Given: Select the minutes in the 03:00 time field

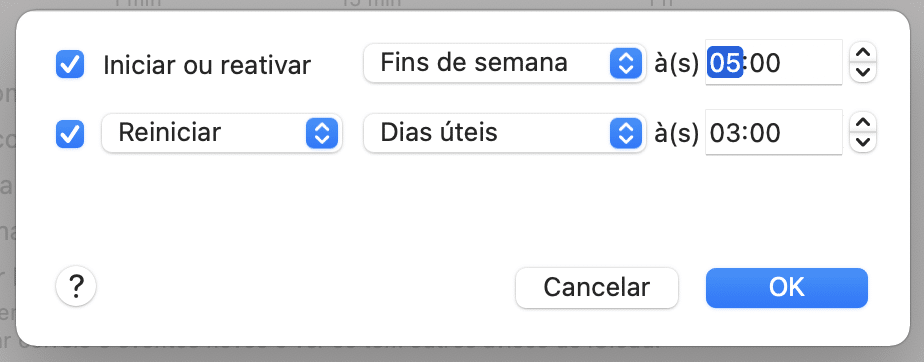Looking at the screenshot, I should pos(764,133).
